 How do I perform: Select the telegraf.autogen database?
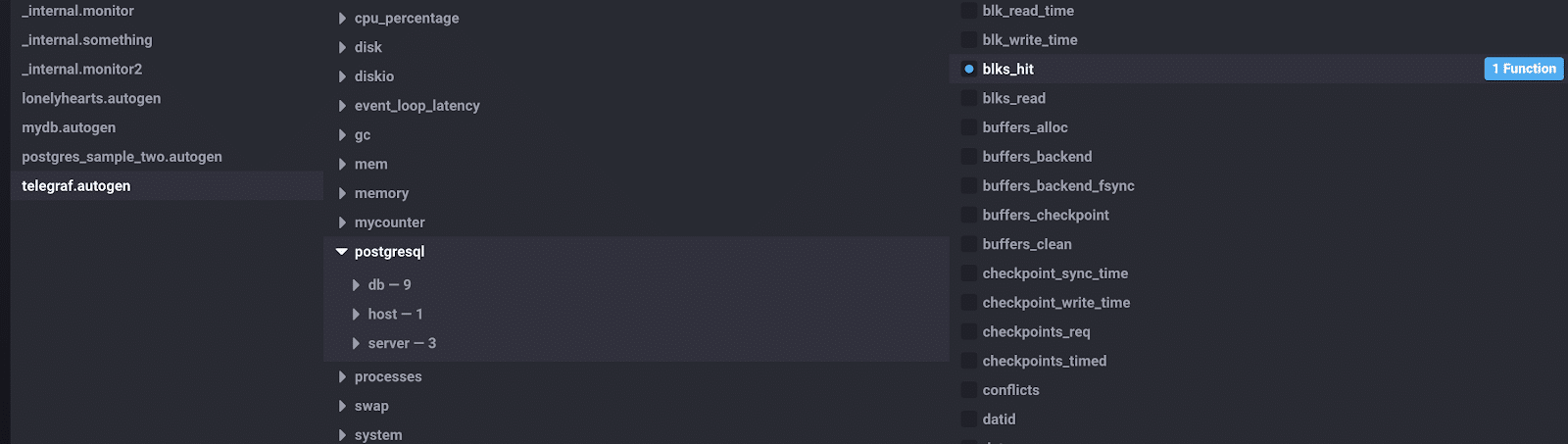76,186
